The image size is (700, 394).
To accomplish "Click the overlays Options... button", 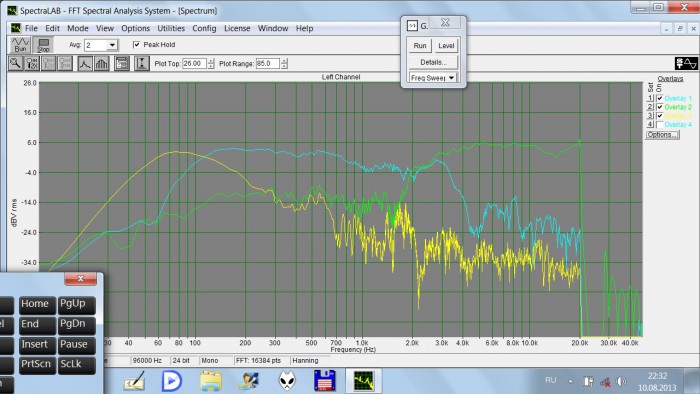I will tap(662, 134).
